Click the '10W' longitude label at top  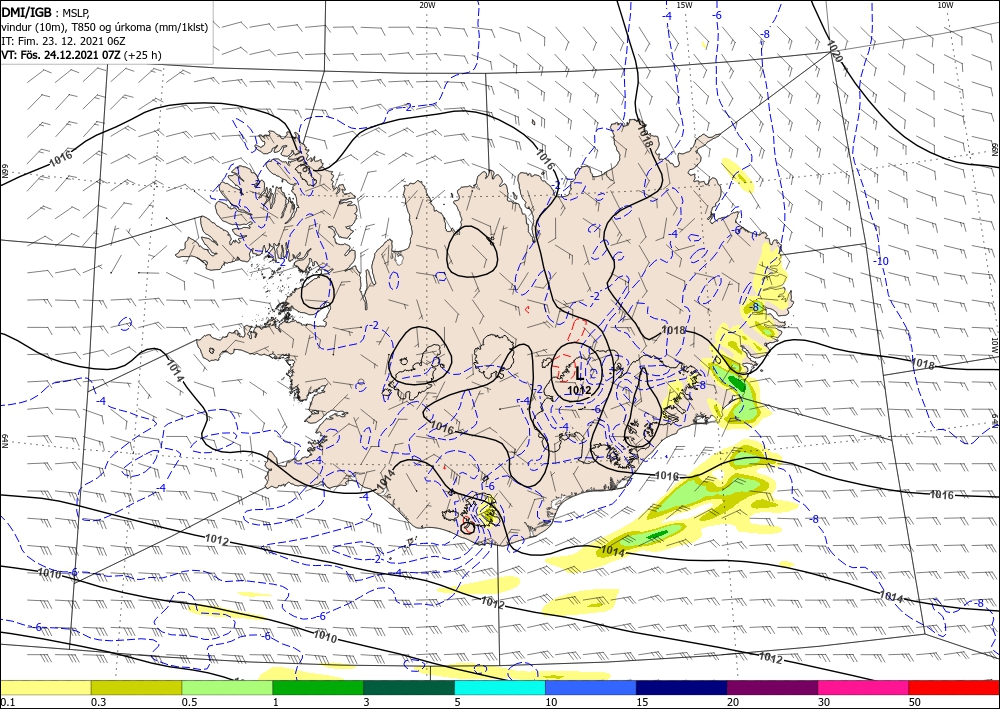click(945, 5)
